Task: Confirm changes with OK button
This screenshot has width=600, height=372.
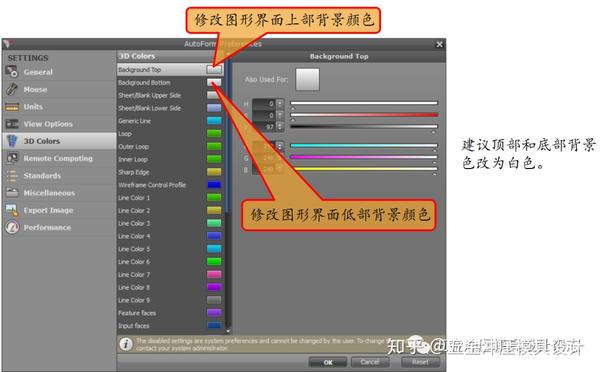Action: click(328, 362)
